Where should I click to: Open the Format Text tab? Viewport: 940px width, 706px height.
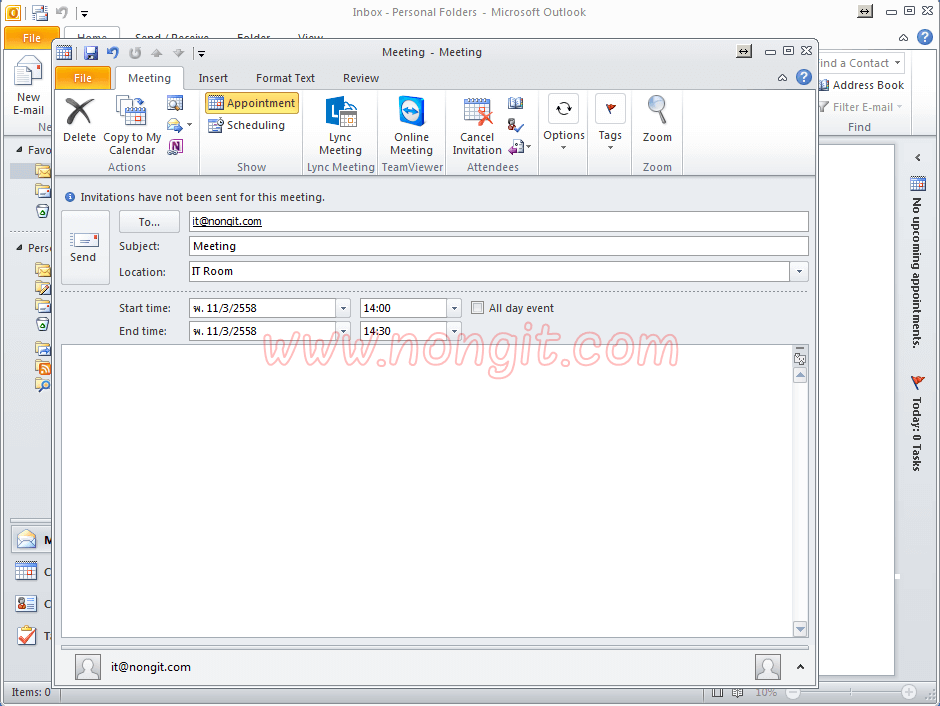tap(285, 78)
